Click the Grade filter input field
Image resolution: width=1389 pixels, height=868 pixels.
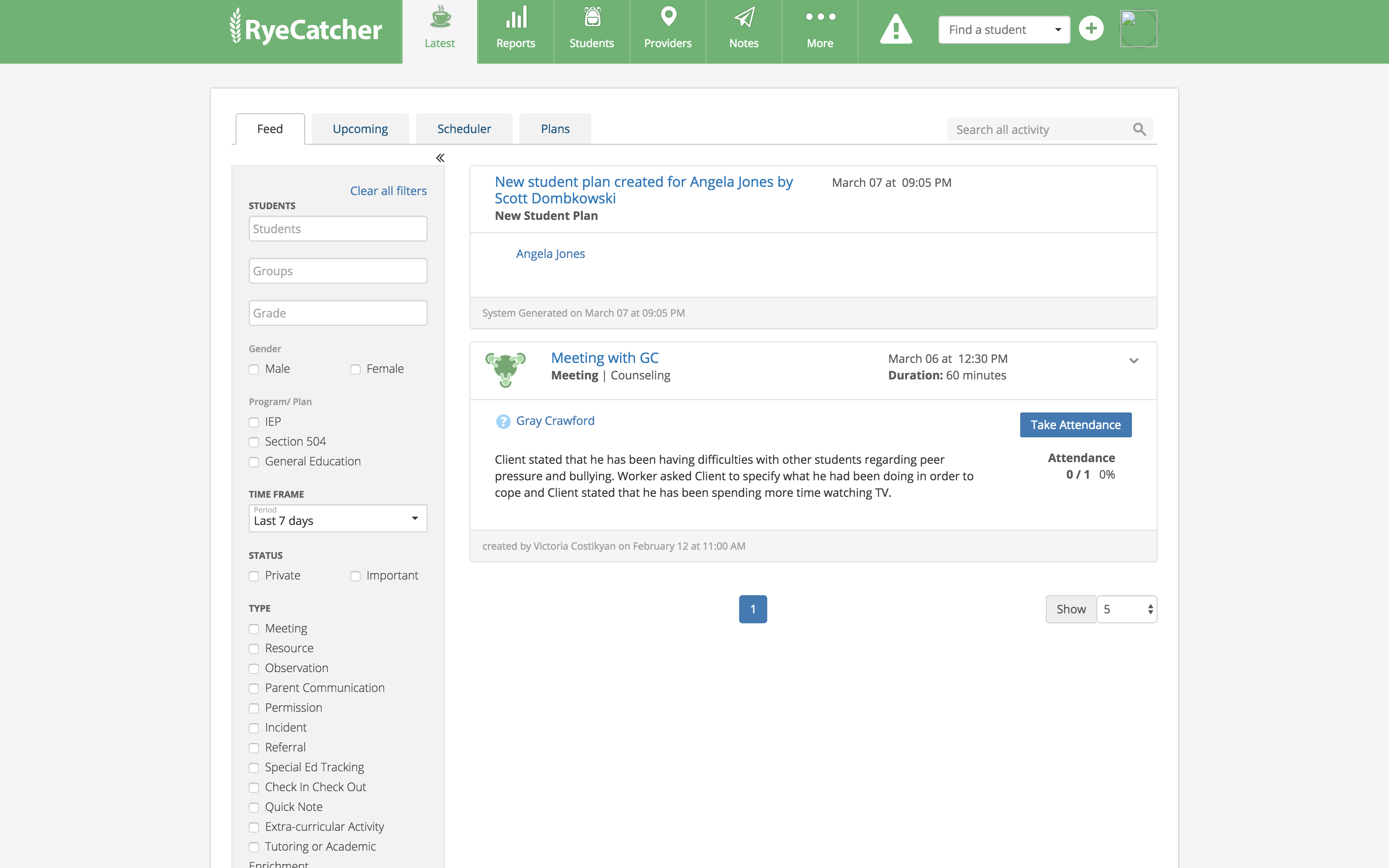(337, 313)
